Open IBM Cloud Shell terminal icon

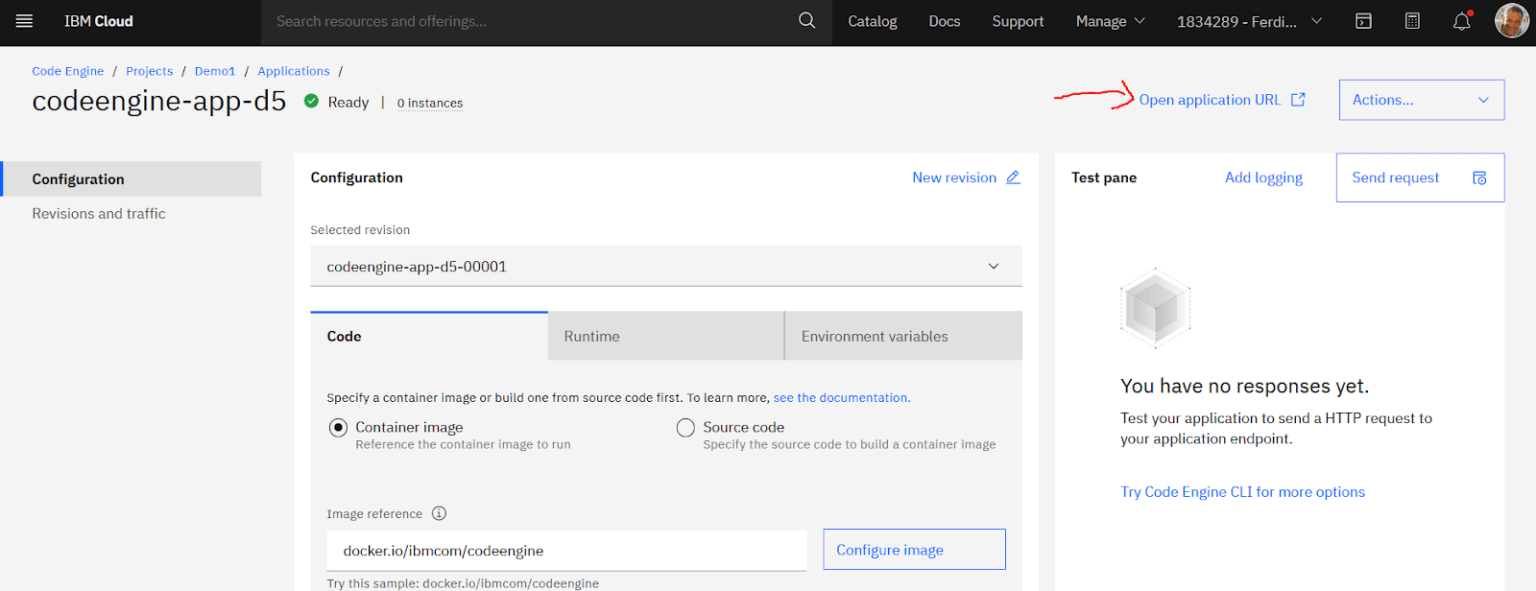tap(1363, 20)
